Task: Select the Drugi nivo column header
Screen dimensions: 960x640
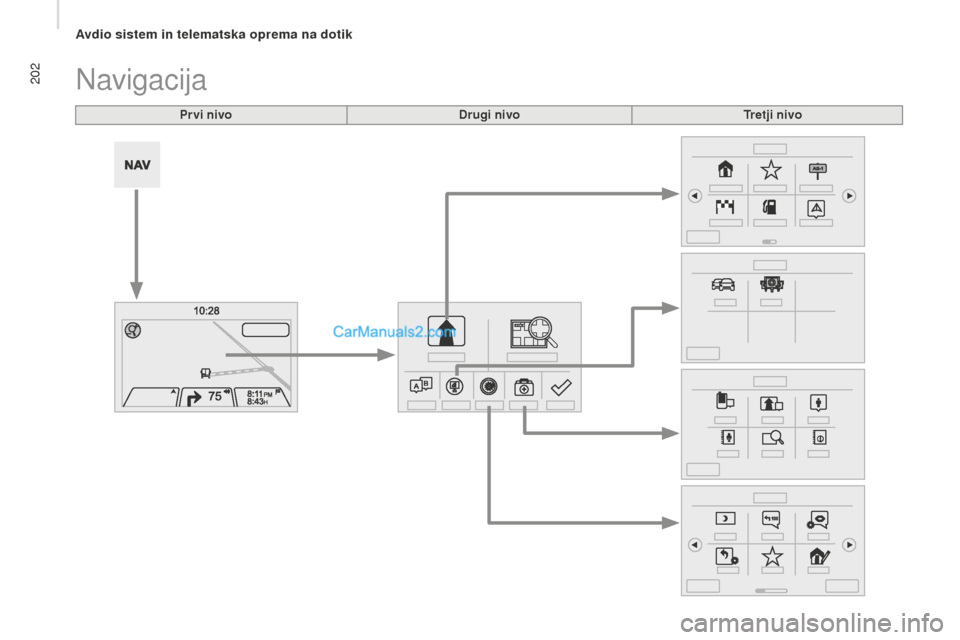Action: tap(489, 115)
